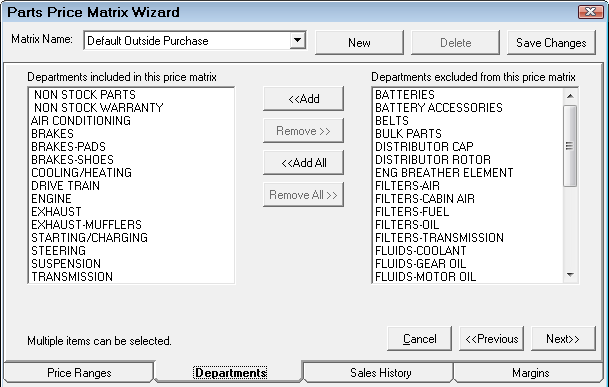
Task: Select STARTING/CHARGING department
Action: pyautogui.click(x=131, y=238)
